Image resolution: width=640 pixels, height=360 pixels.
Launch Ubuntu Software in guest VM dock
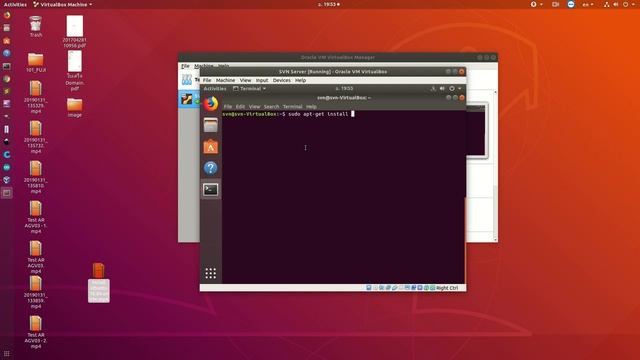tap(211, 147)
